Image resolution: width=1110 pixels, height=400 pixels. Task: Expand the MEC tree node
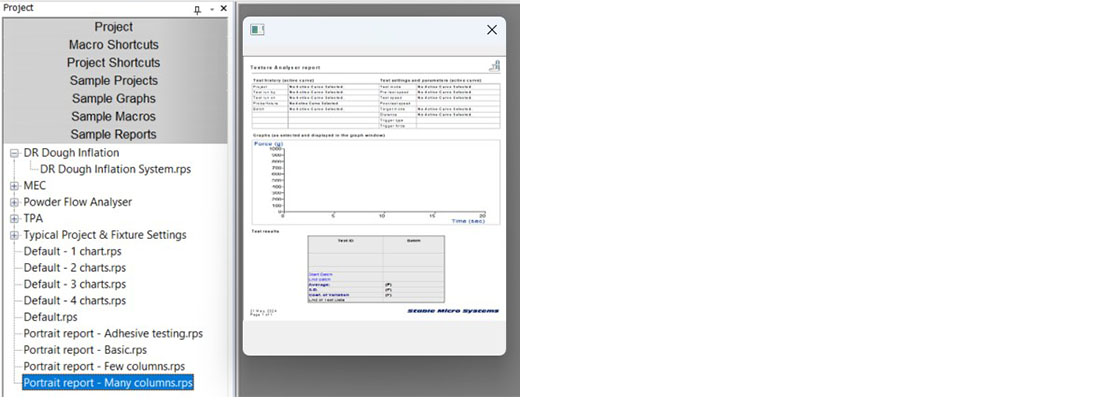14,186
